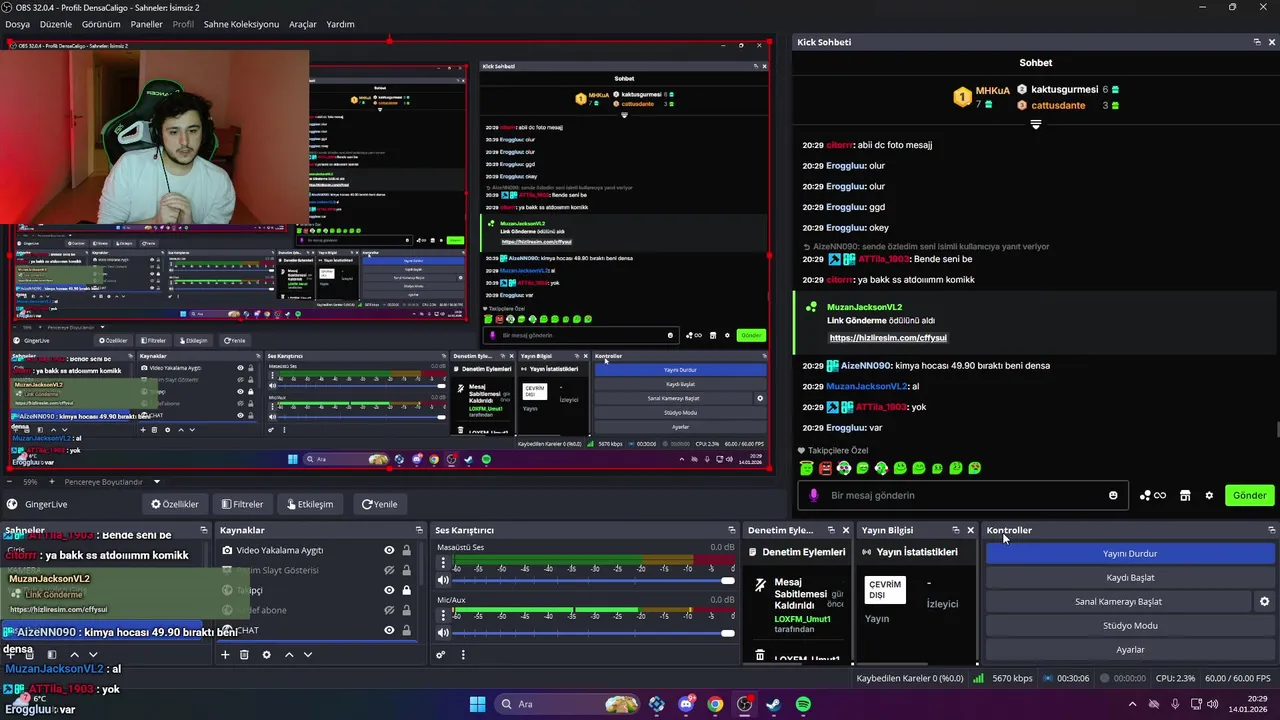
Task: Close the Denetim Eylemleri dock
Action: click(x=846, y=530)
